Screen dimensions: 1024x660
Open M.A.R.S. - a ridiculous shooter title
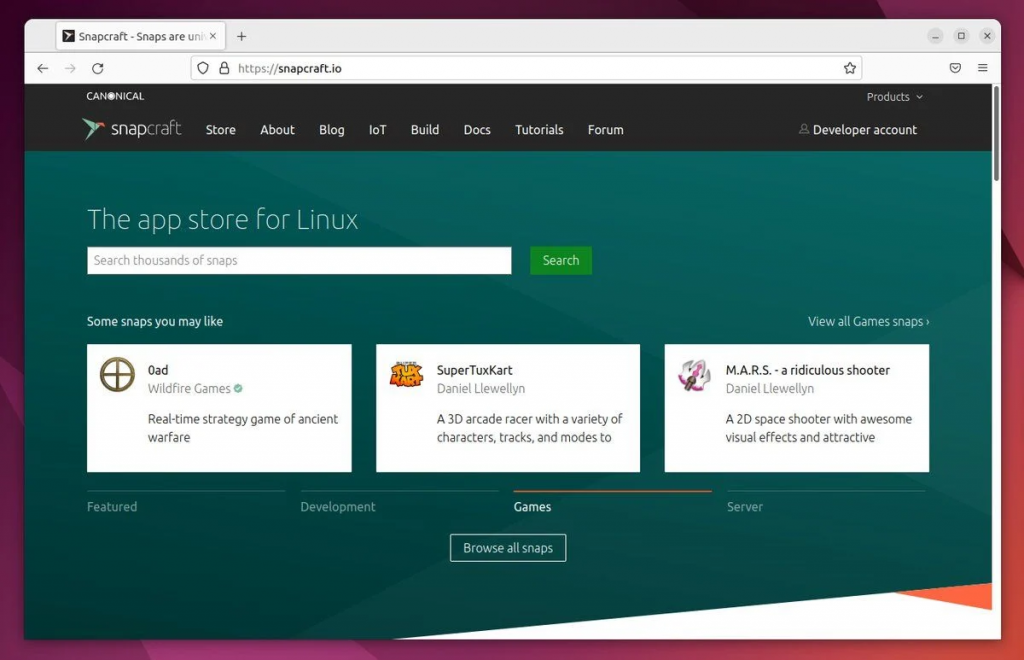tap(808, 370)
